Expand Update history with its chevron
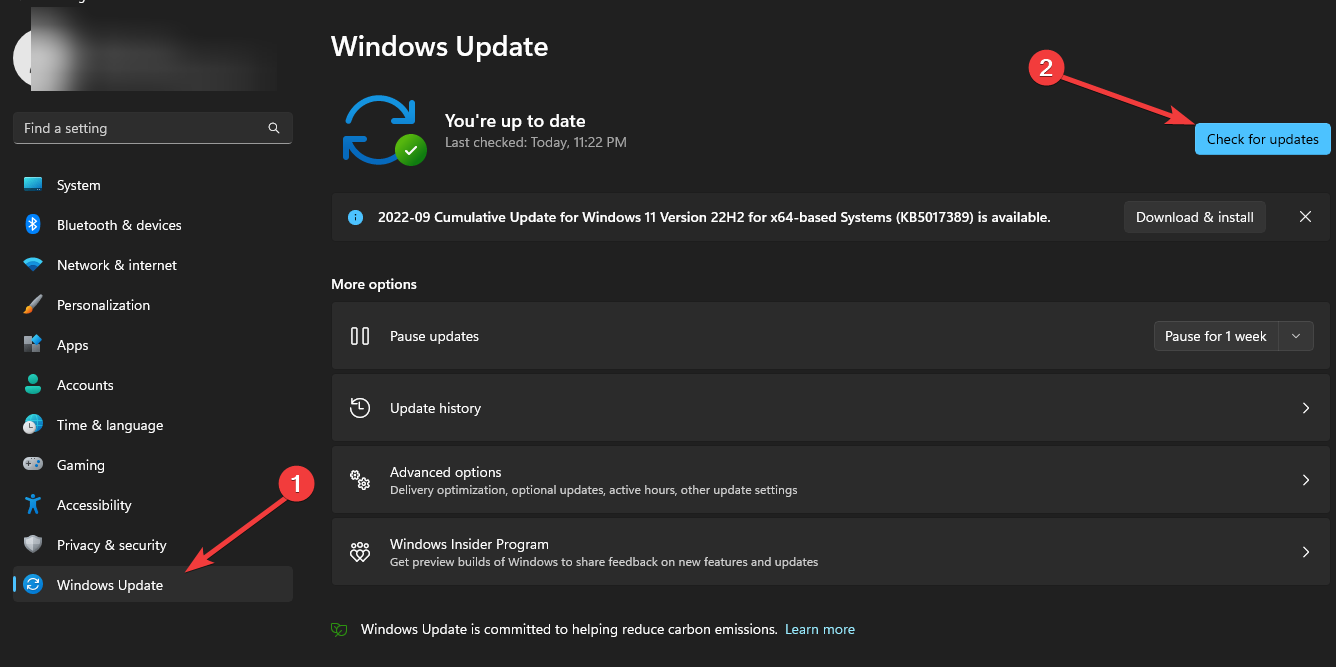The width and height of the screenshot is (1336, 667). pos(1305,408)
